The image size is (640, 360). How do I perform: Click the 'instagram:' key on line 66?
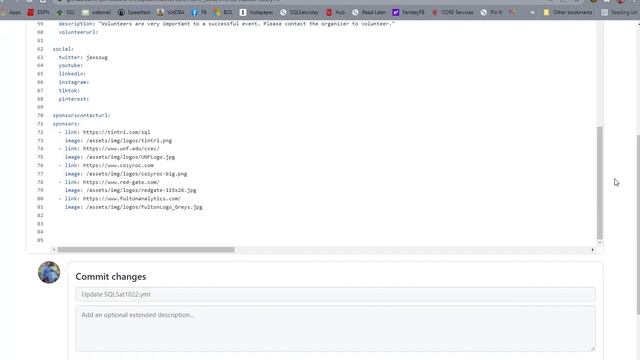tap(73, 82)
